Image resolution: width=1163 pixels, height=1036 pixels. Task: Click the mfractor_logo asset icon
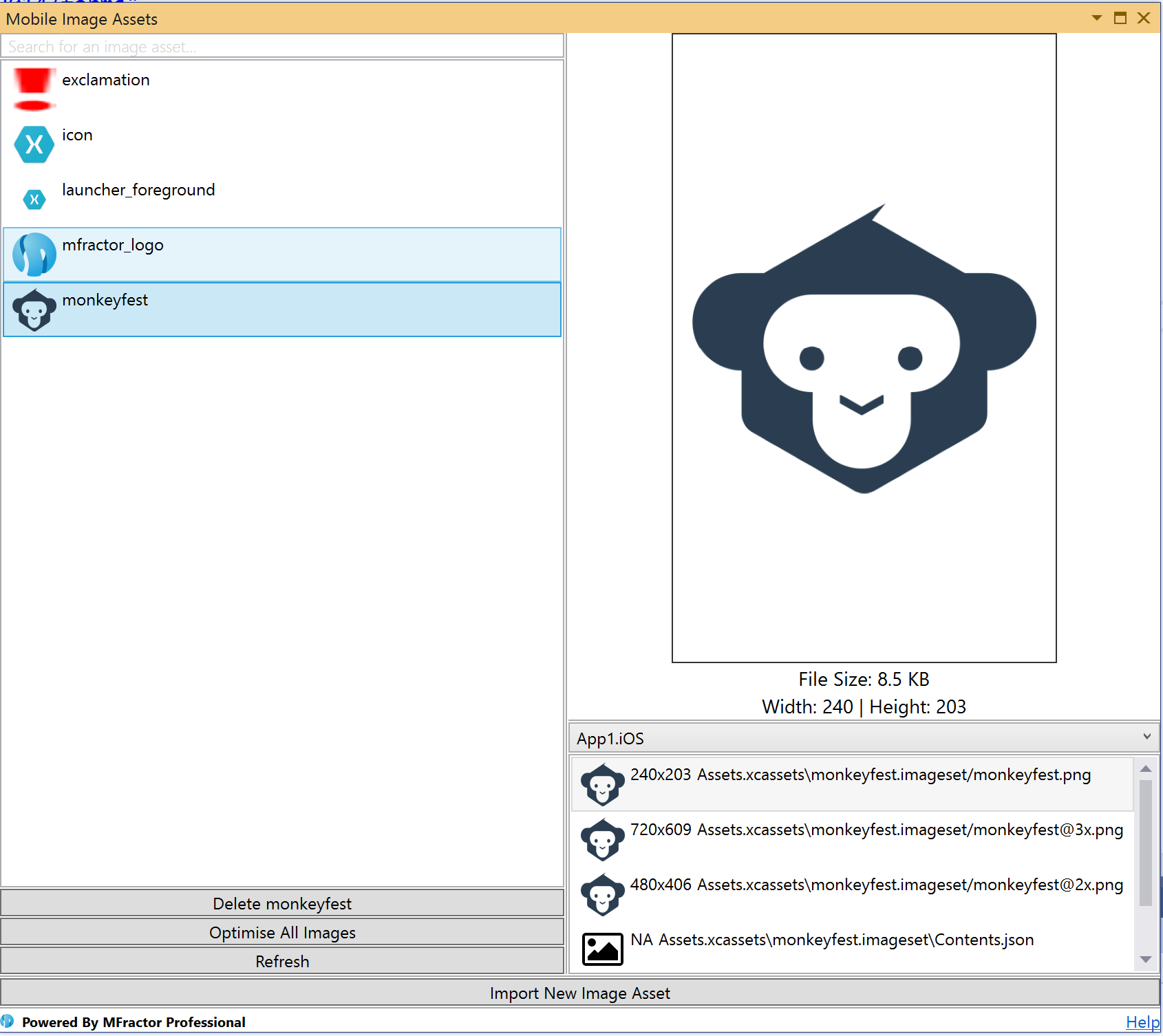34,255
